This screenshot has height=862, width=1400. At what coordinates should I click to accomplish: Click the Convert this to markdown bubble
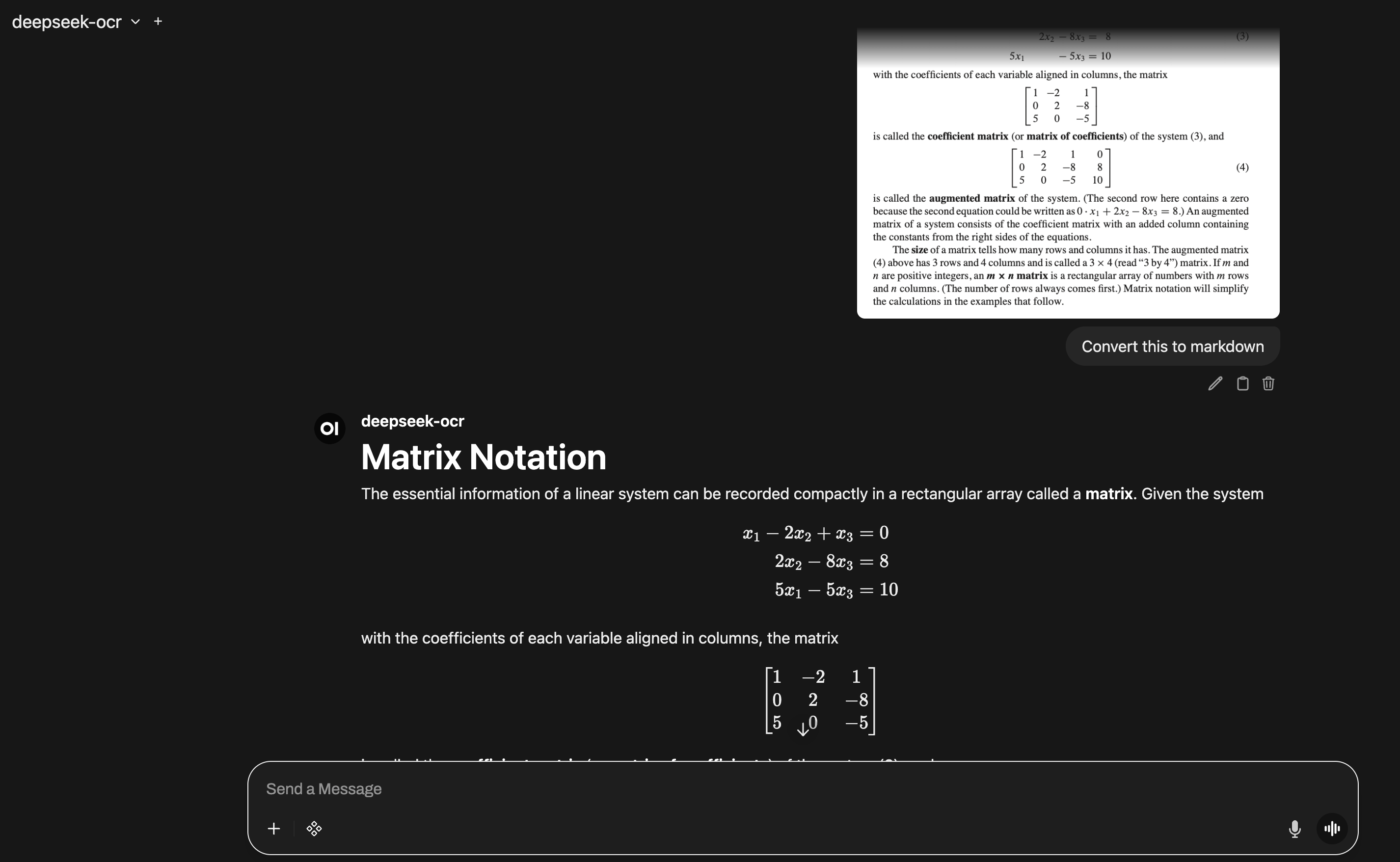point(1172,346)
